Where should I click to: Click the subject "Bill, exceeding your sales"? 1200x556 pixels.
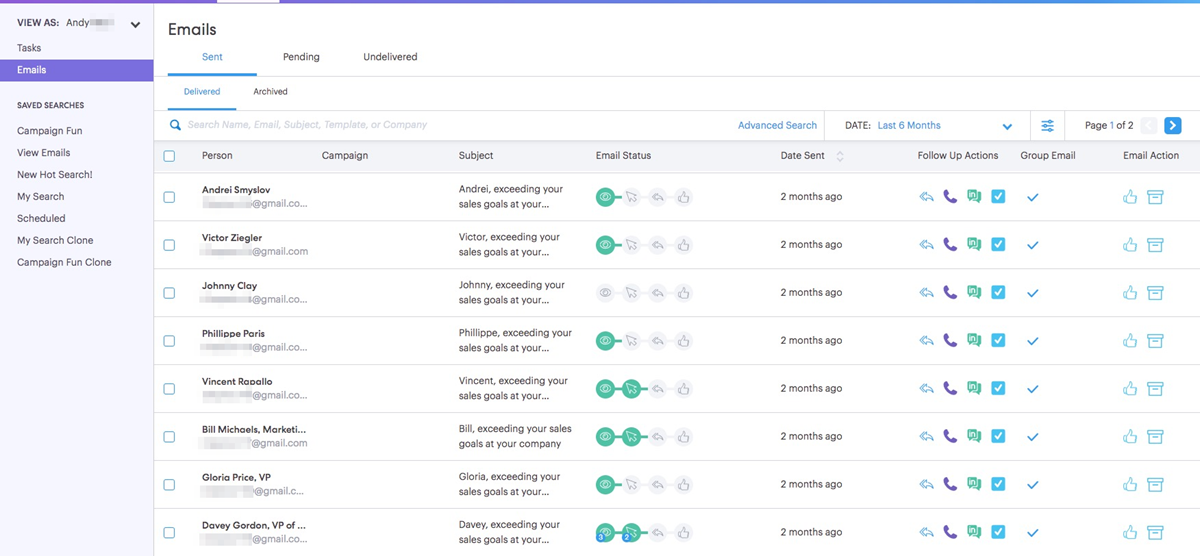pyautogui.click(x=515, y=429)
